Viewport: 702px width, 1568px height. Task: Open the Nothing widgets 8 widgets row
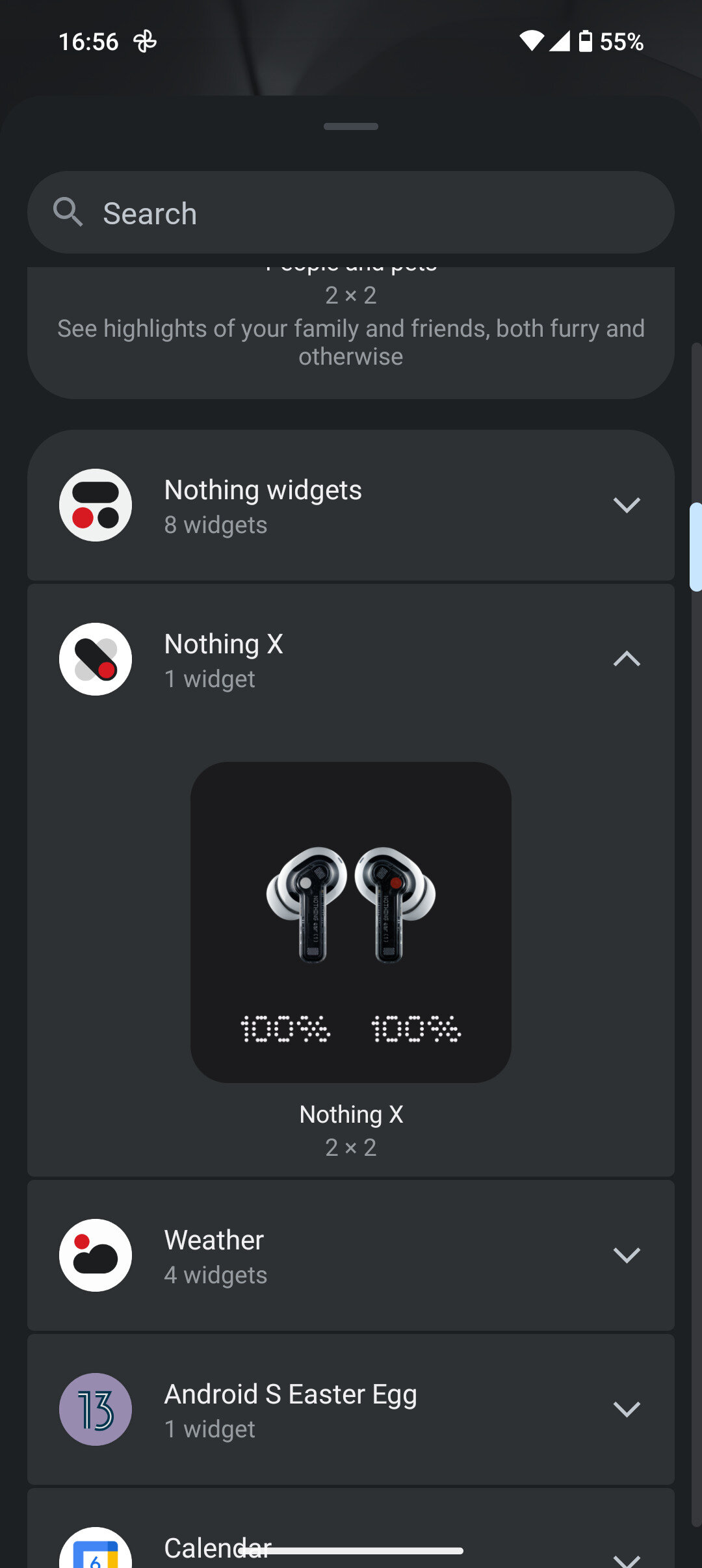[351, 505]
